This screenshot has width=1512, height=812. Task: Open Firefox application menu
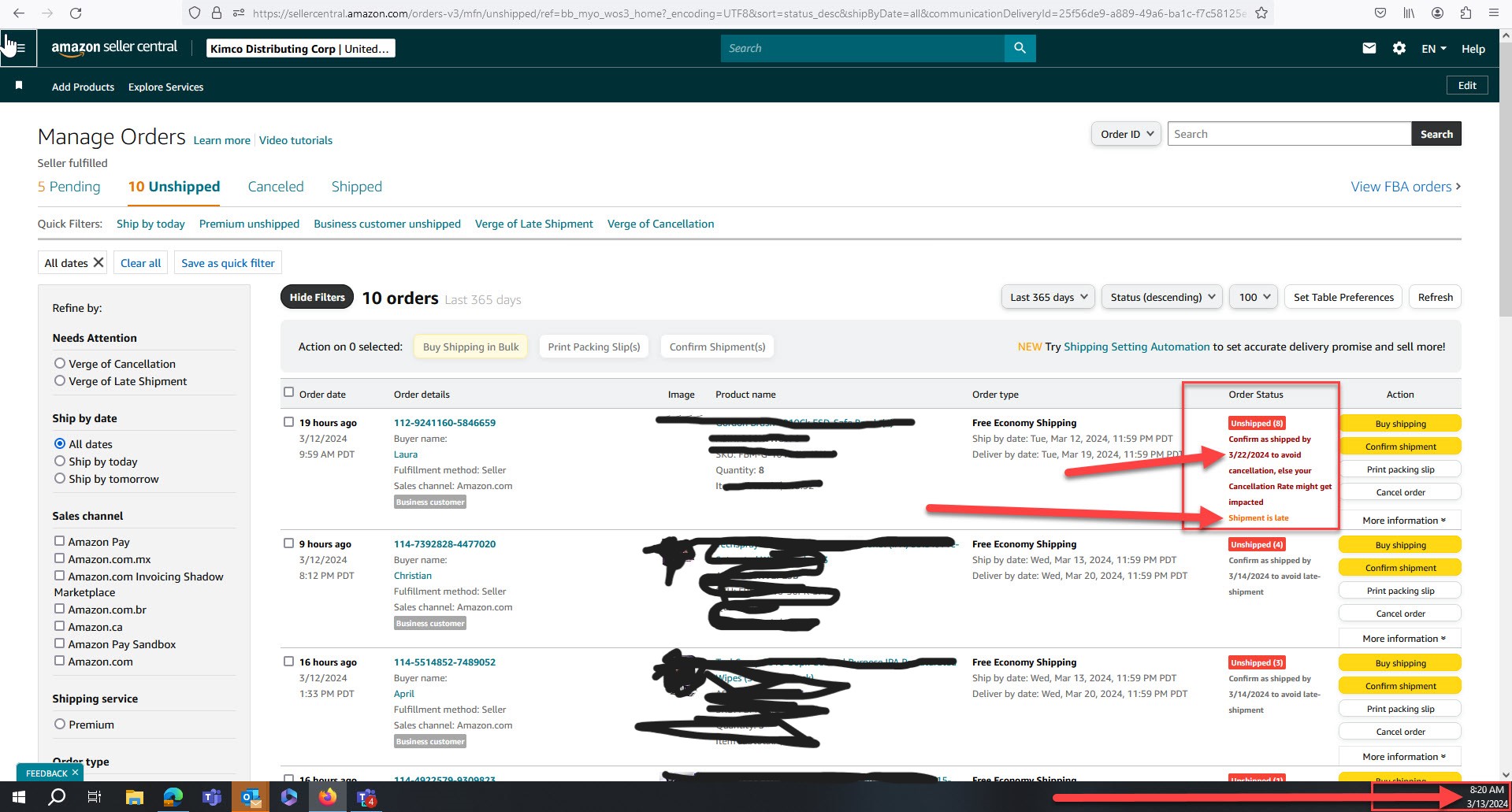pos(1494,13)
